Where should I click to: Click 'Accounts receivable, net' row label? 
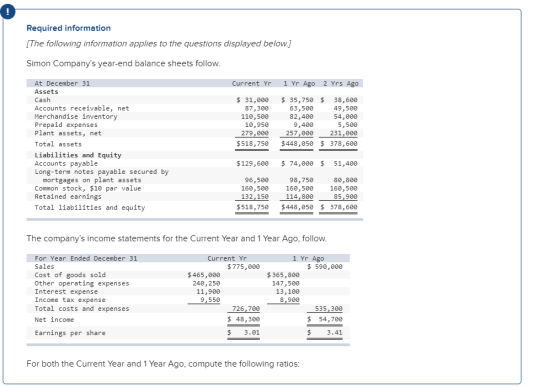click(82, 108)
